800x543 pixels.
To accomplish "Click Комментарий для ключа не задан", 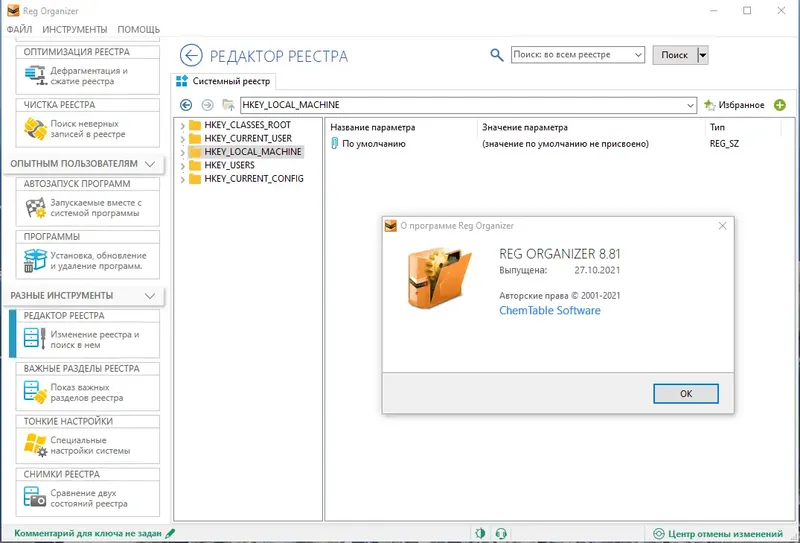I will tap(88, 533).
